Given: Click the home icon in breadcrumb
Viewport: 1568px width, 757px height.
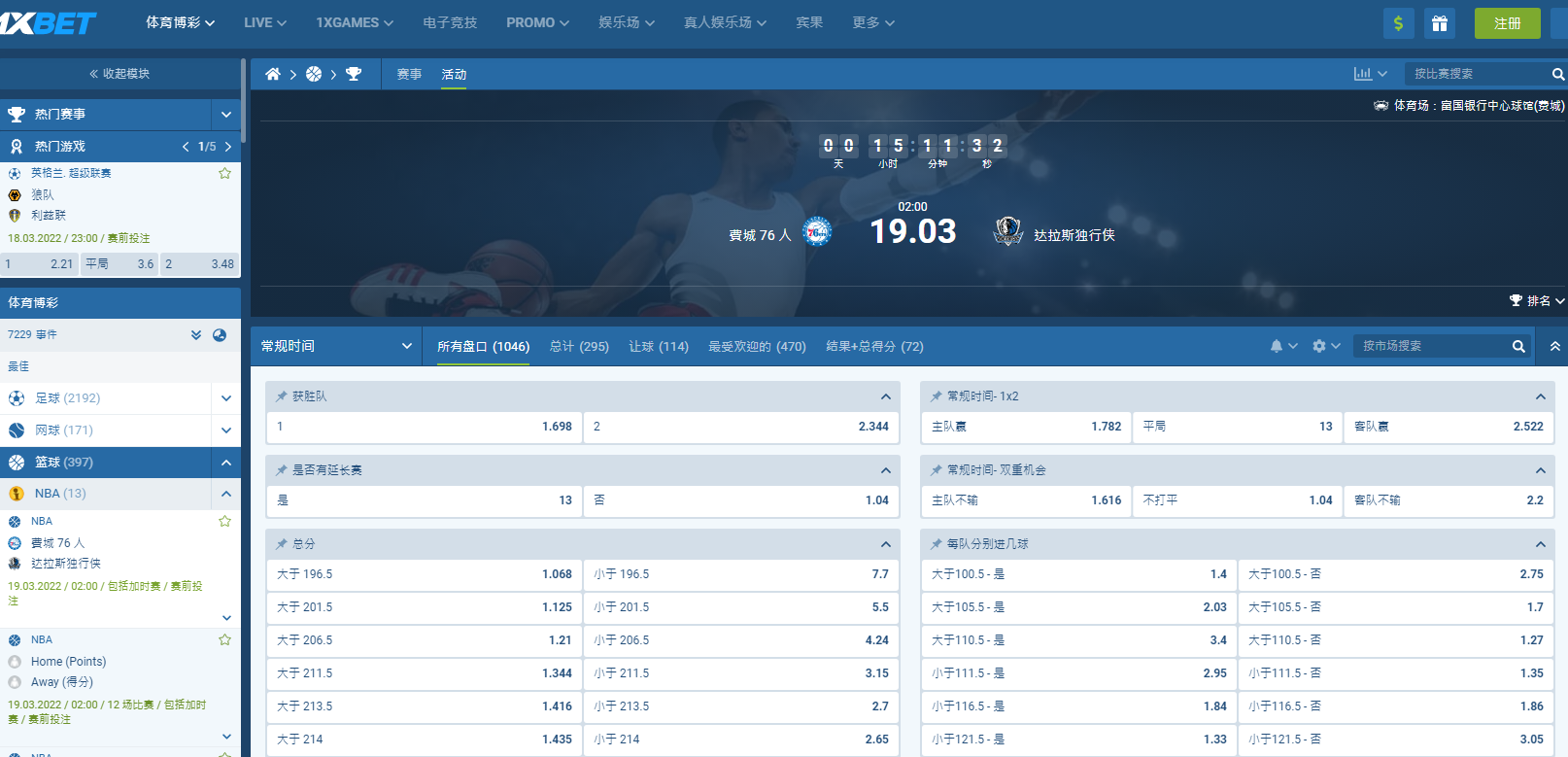Looking at the screenshot, I should (x=273, y=74).
